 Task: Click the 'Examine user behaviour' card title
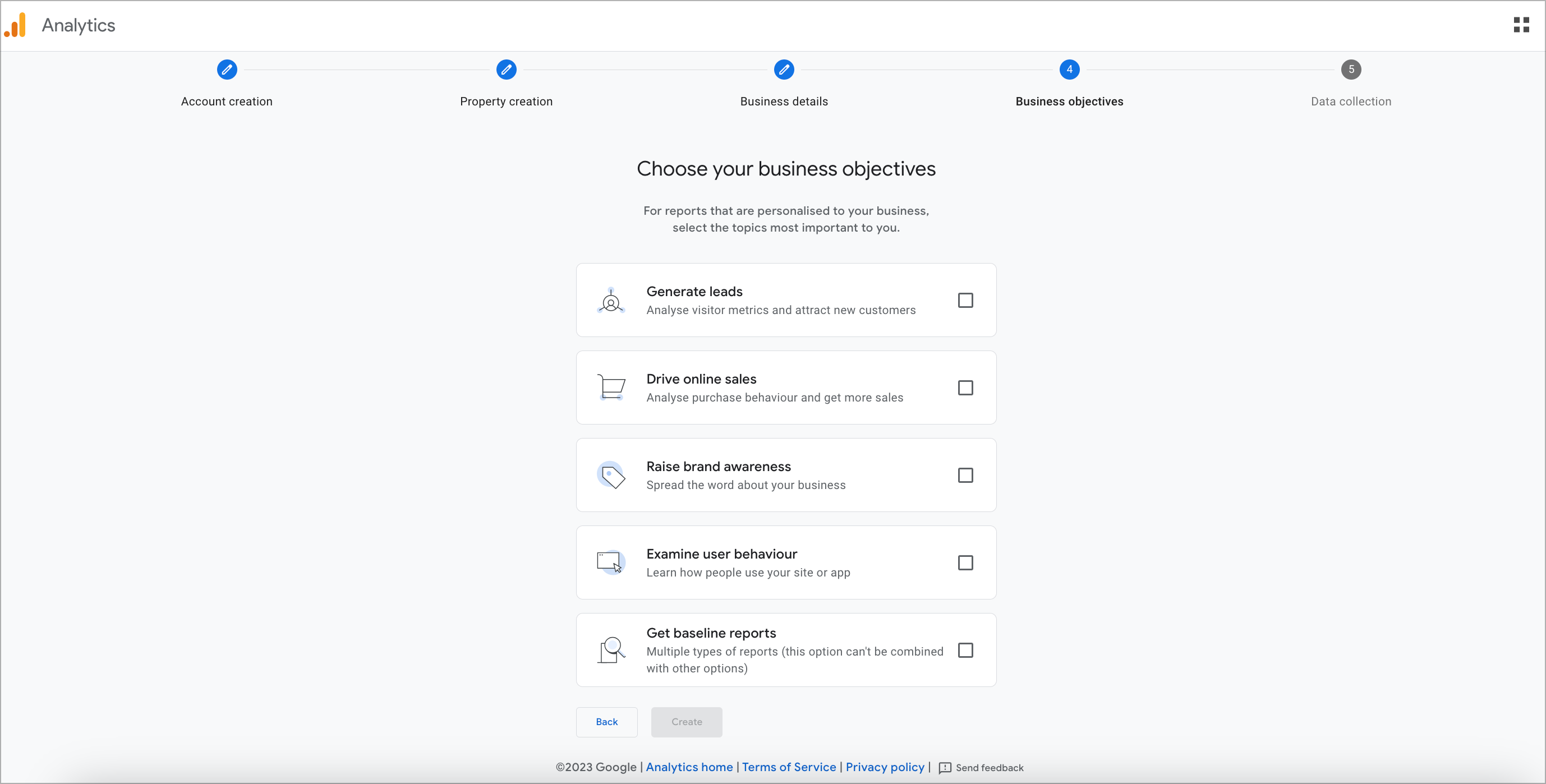click(x=721, y=554)
